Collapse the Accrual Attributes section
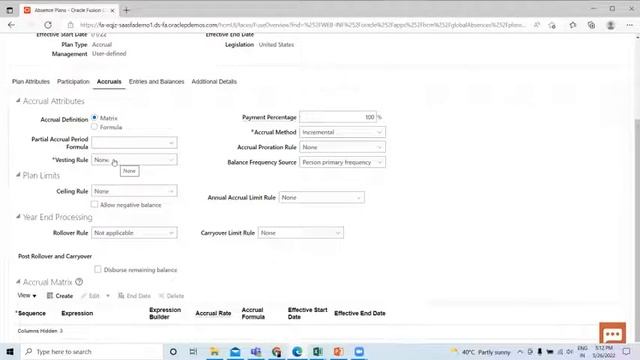This screenshot has width=640, height=360. [x=18, y=100]
